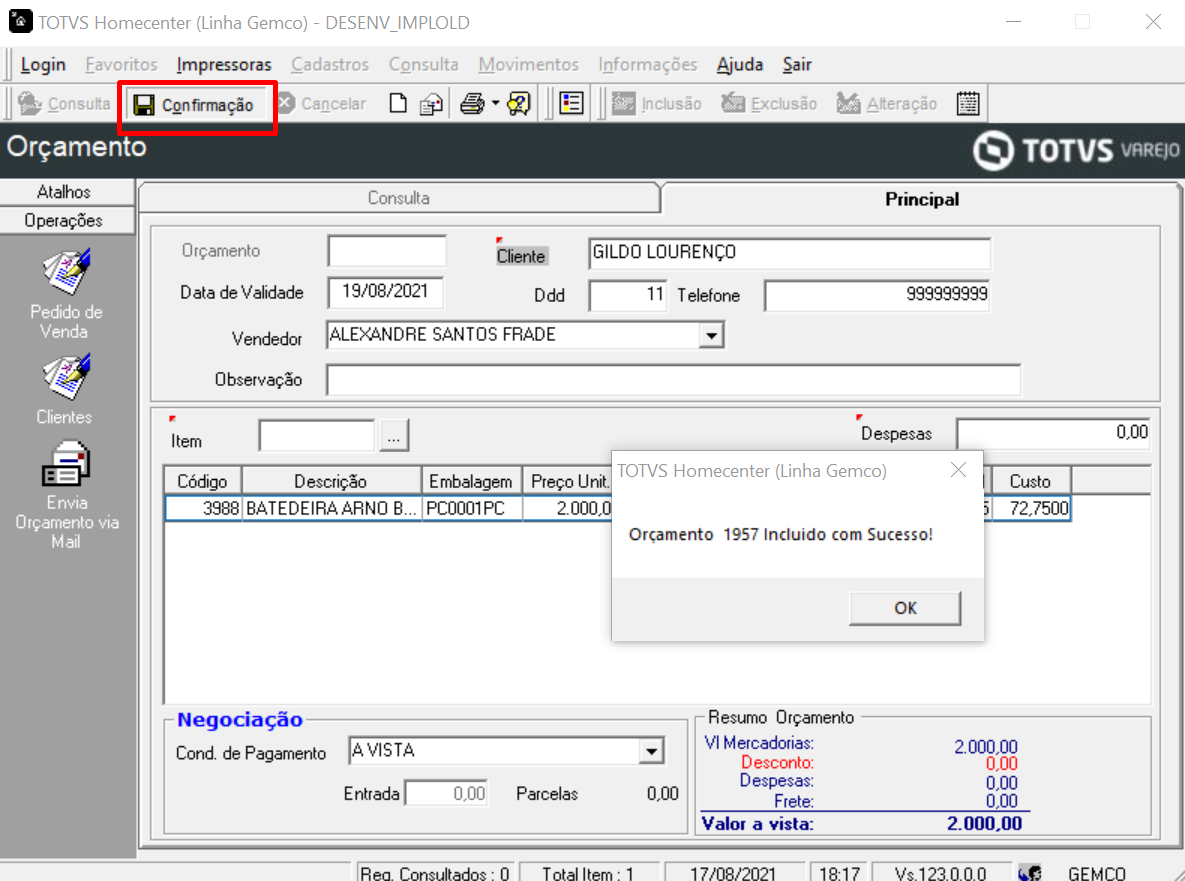
Task: Open the Favoritos menu
Action: click(121, 64)
